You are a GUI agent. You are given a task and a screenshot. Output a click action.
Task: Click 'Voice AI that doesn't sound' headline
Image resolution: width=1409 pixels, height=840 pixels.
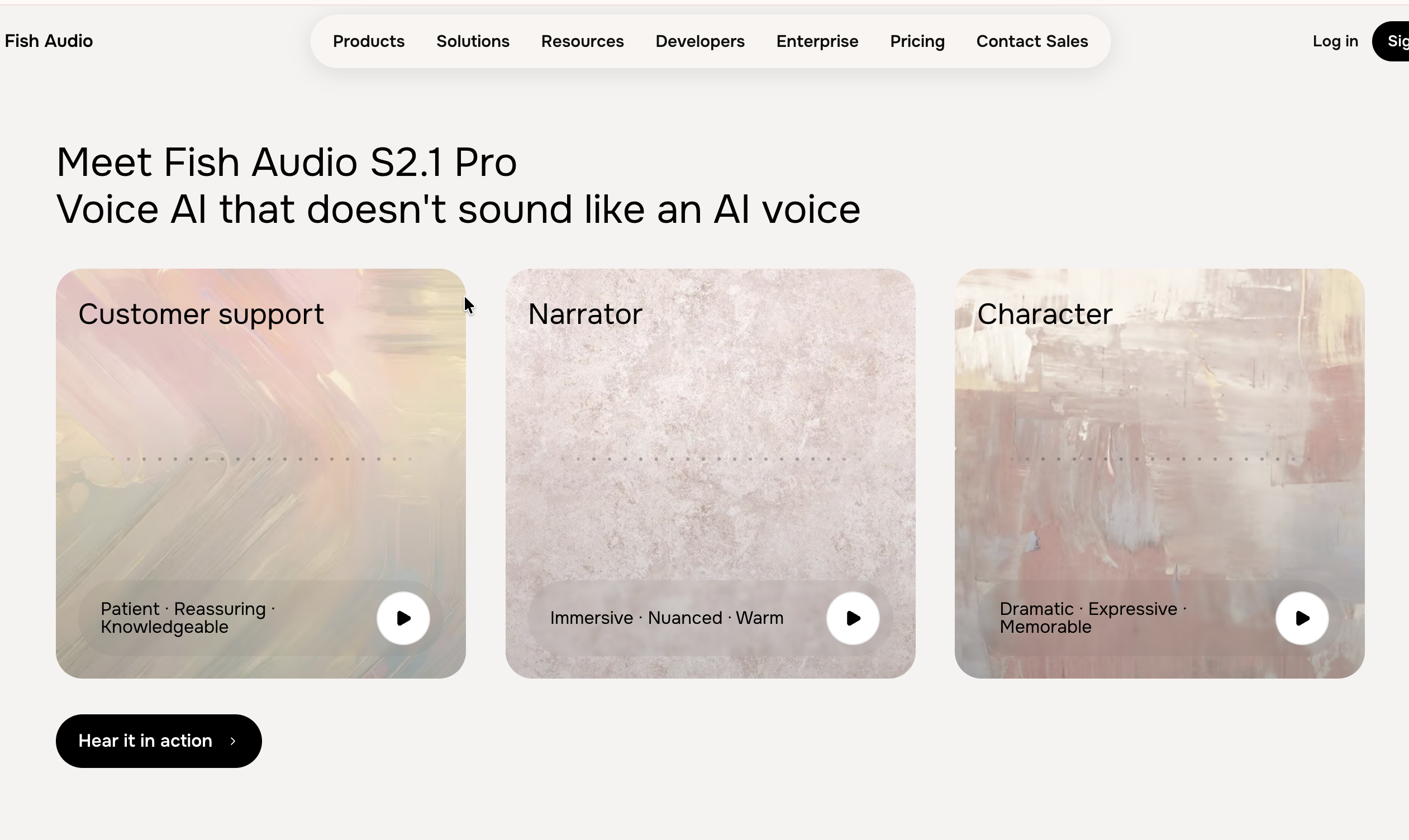[458, 209]
